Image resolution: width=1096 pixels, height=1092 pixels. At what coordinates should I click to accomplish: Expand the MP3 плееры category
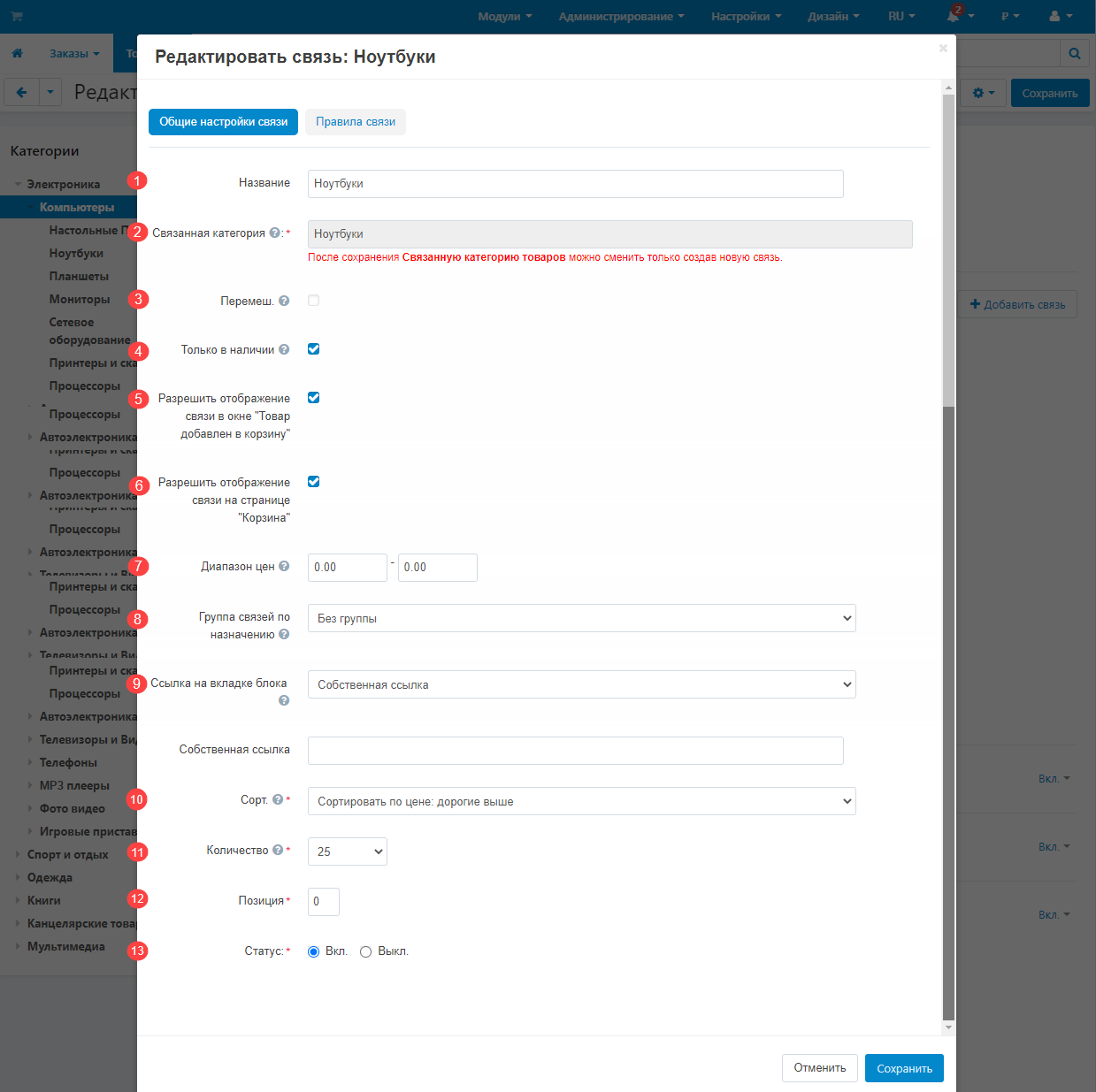coord(31,785)
